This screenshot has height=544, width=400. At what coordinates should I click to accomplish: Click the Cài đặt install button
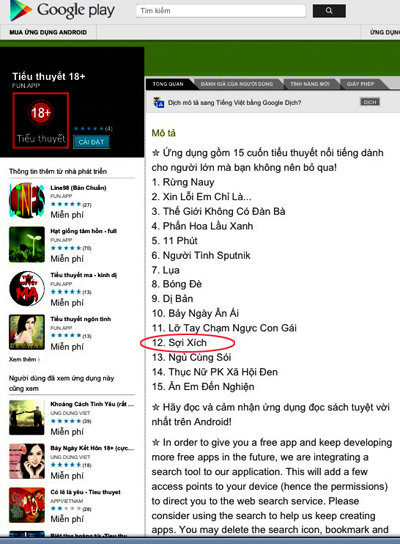91,142
